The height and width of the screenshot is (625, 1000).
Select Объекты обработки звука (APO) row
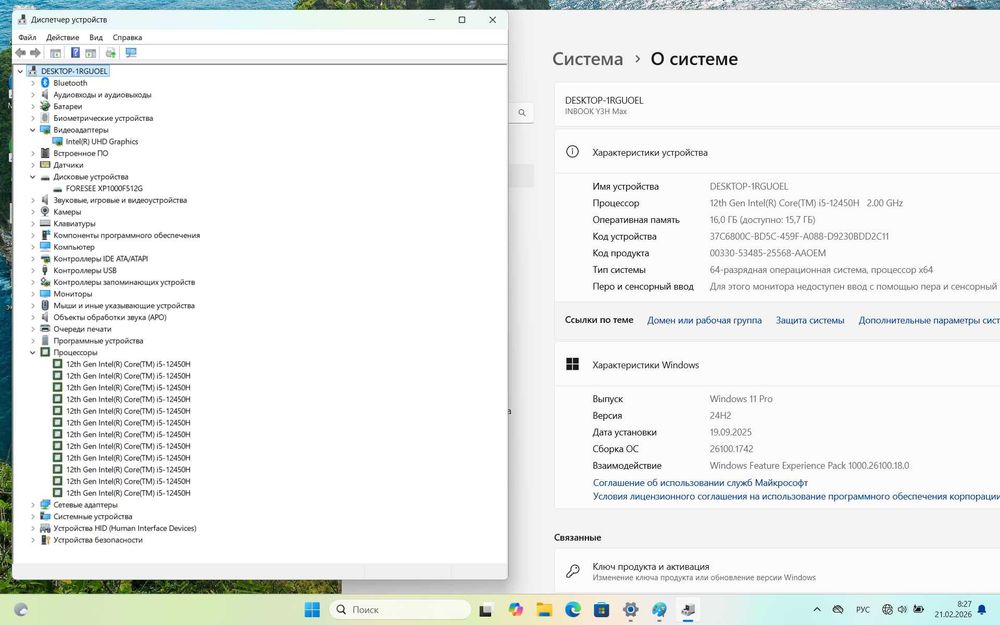click(110, 317)
